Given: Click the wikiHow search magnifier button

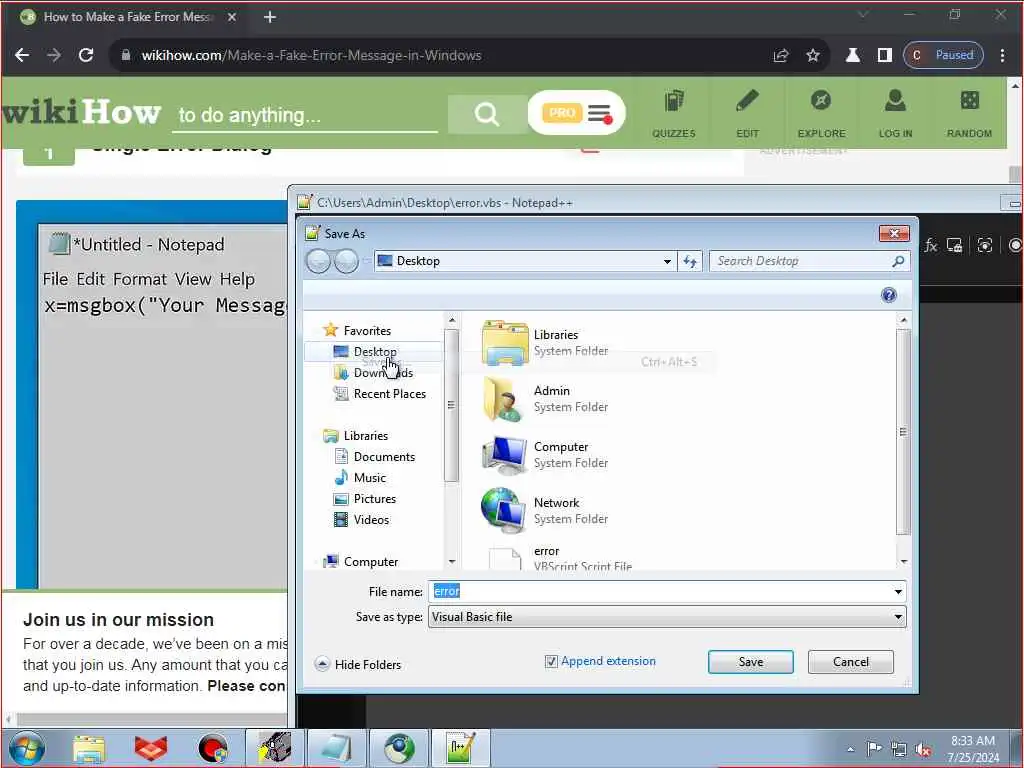Looking at the screenshot, I should 487,114.
